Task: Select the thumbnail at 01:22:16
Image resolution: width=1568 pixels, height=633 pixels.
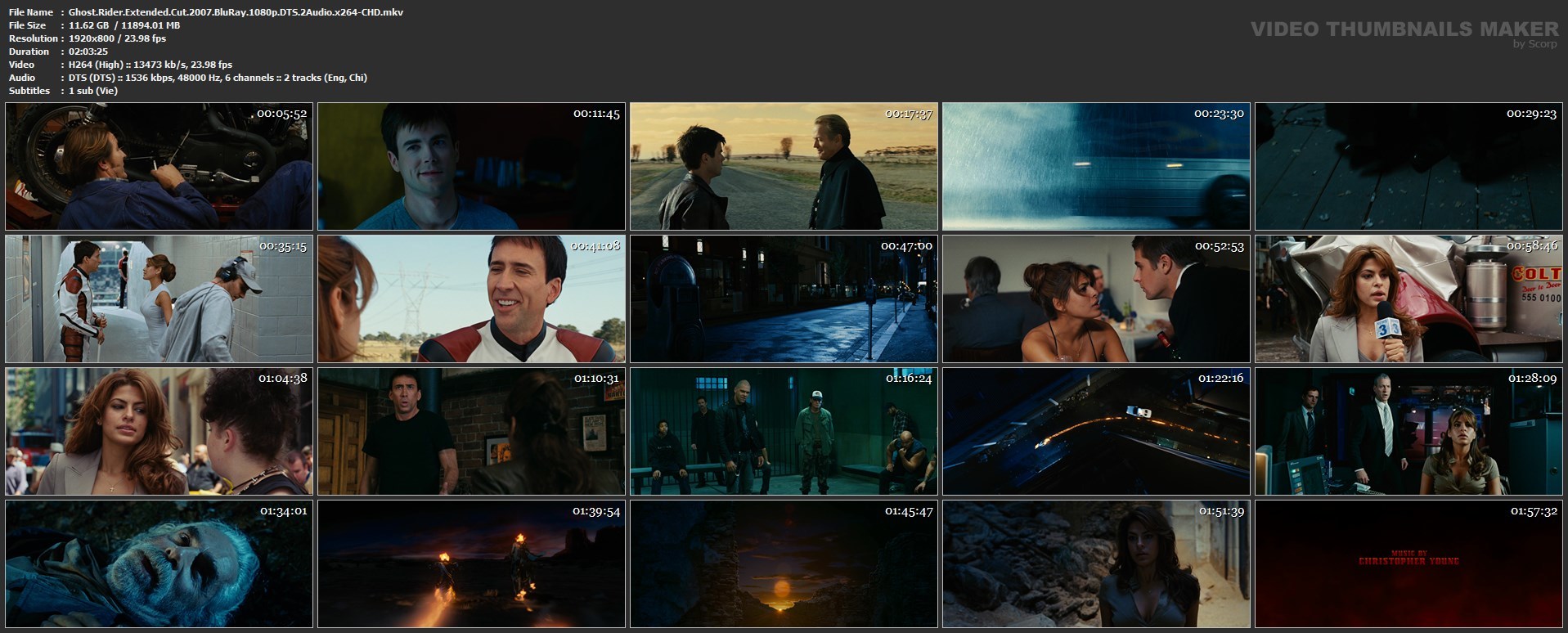Action: click(1096, 431)
